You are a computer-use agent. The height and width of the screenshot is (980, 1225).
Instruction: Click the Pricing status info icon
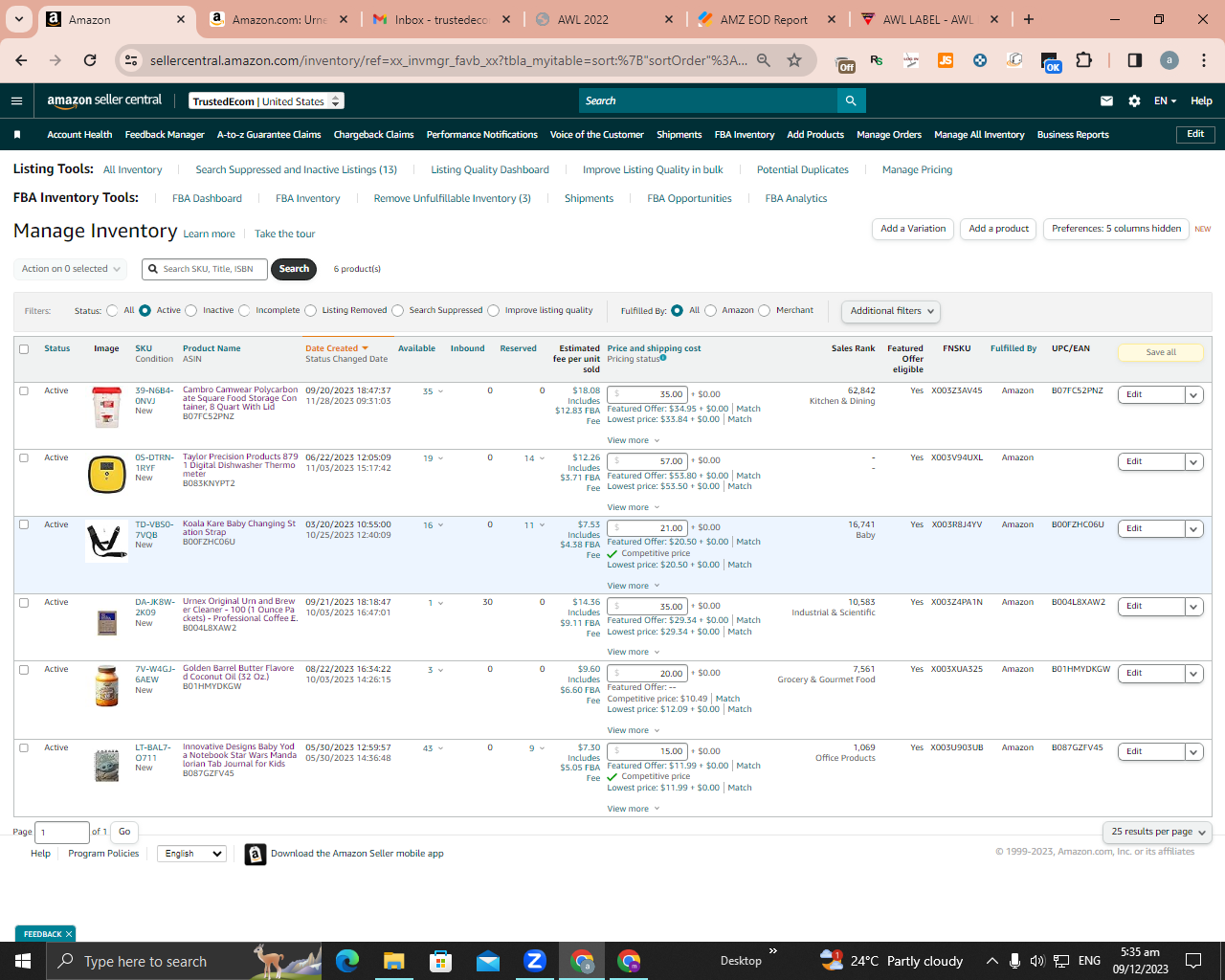tap(663, 359)
